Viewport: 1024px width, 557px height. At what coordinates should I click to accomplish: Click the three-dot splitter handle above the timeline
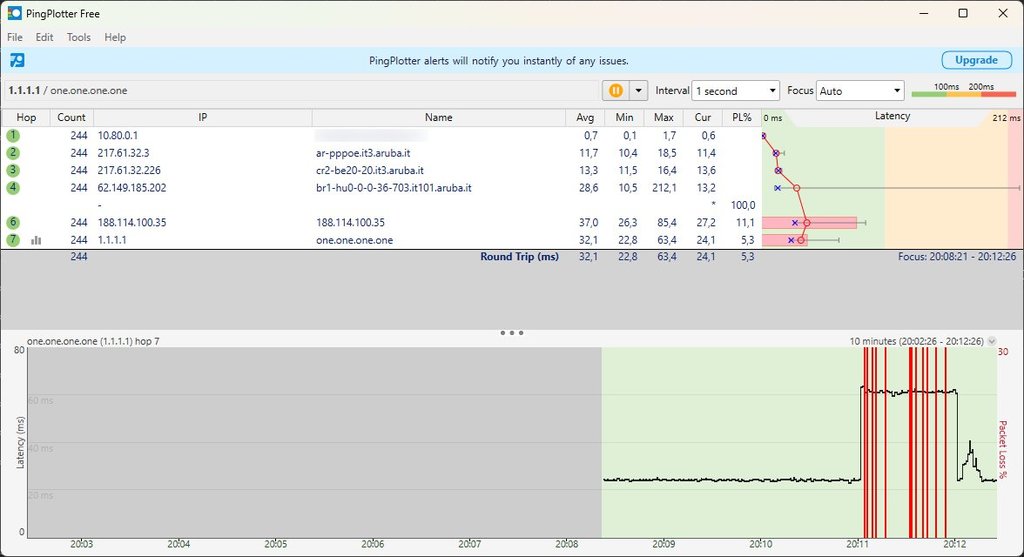point(511,333)
